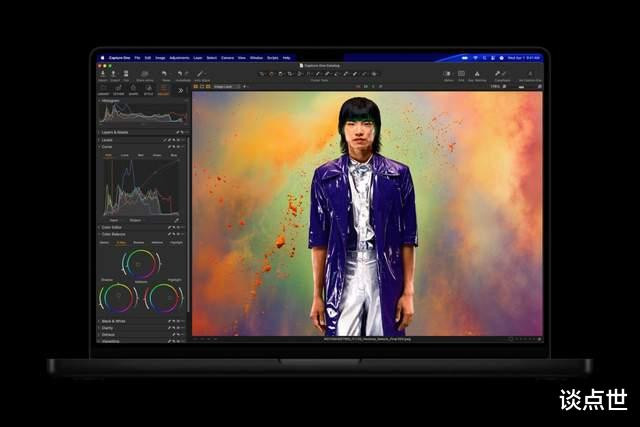Open the layer selector dropdown above viewer
The height and width of the screenshot is (427, 640).
228,86
